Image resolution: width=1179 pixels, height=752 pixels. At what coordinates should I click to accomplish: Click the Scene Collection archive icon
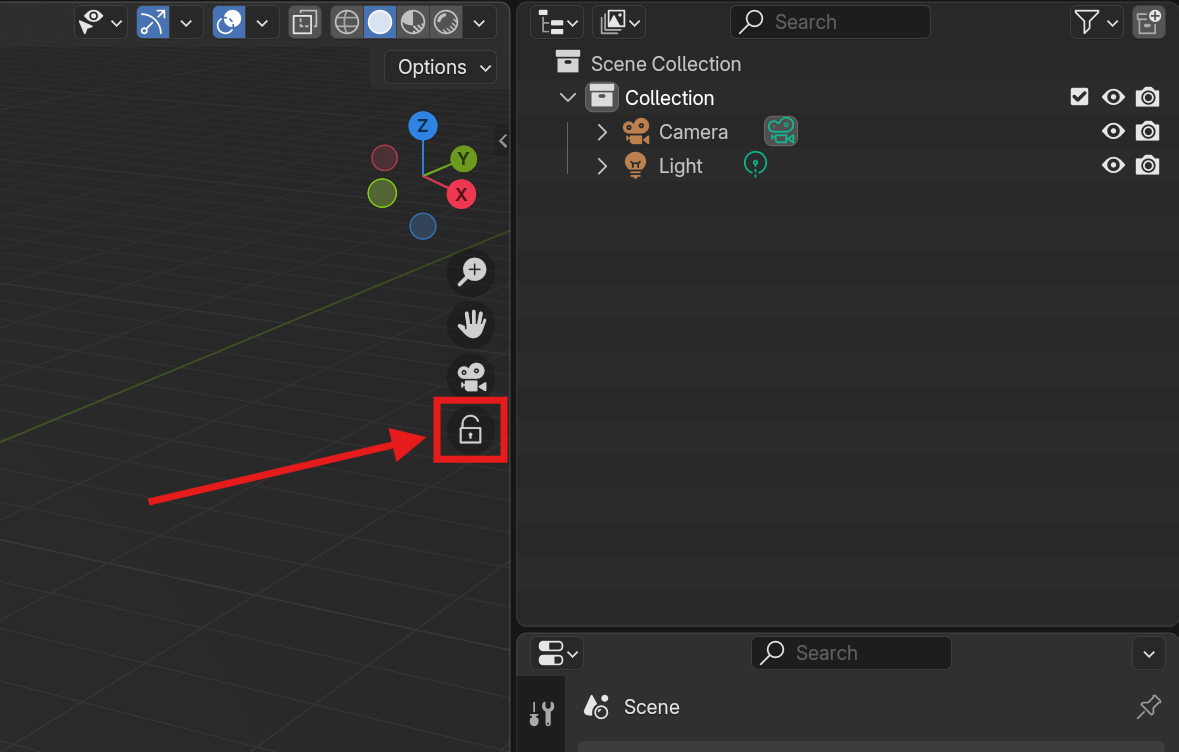click(x=568, y=62)
